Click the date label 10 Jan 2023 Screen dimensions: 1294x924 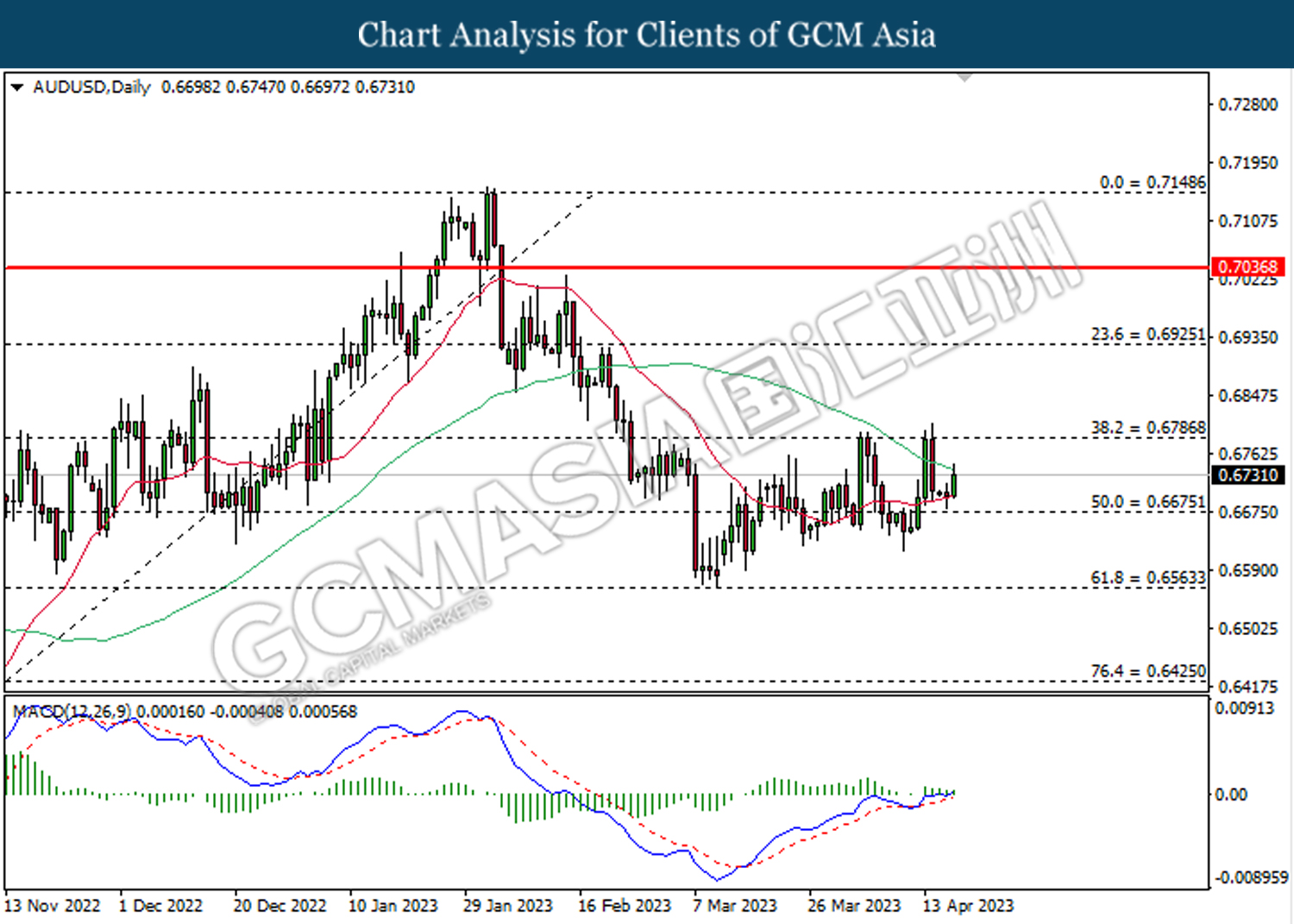point(393,906)
